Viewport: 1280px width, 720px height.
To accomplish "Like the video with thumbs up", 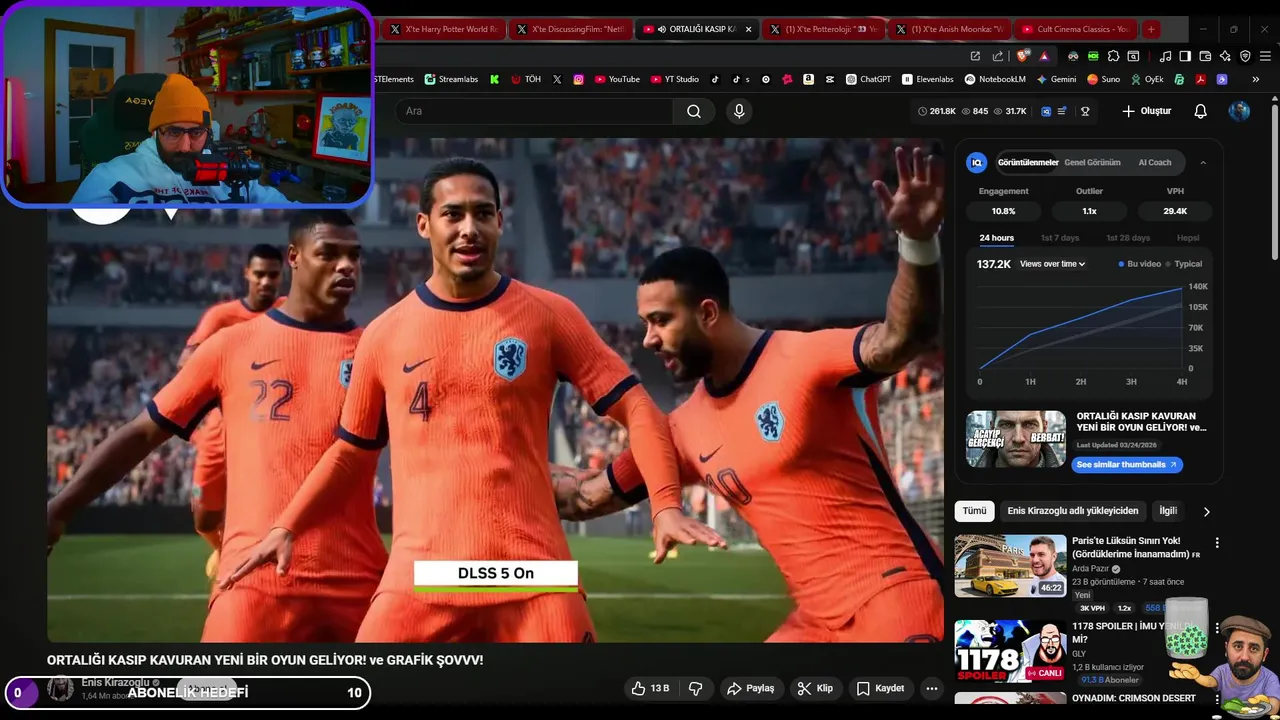I will point(650,688).
